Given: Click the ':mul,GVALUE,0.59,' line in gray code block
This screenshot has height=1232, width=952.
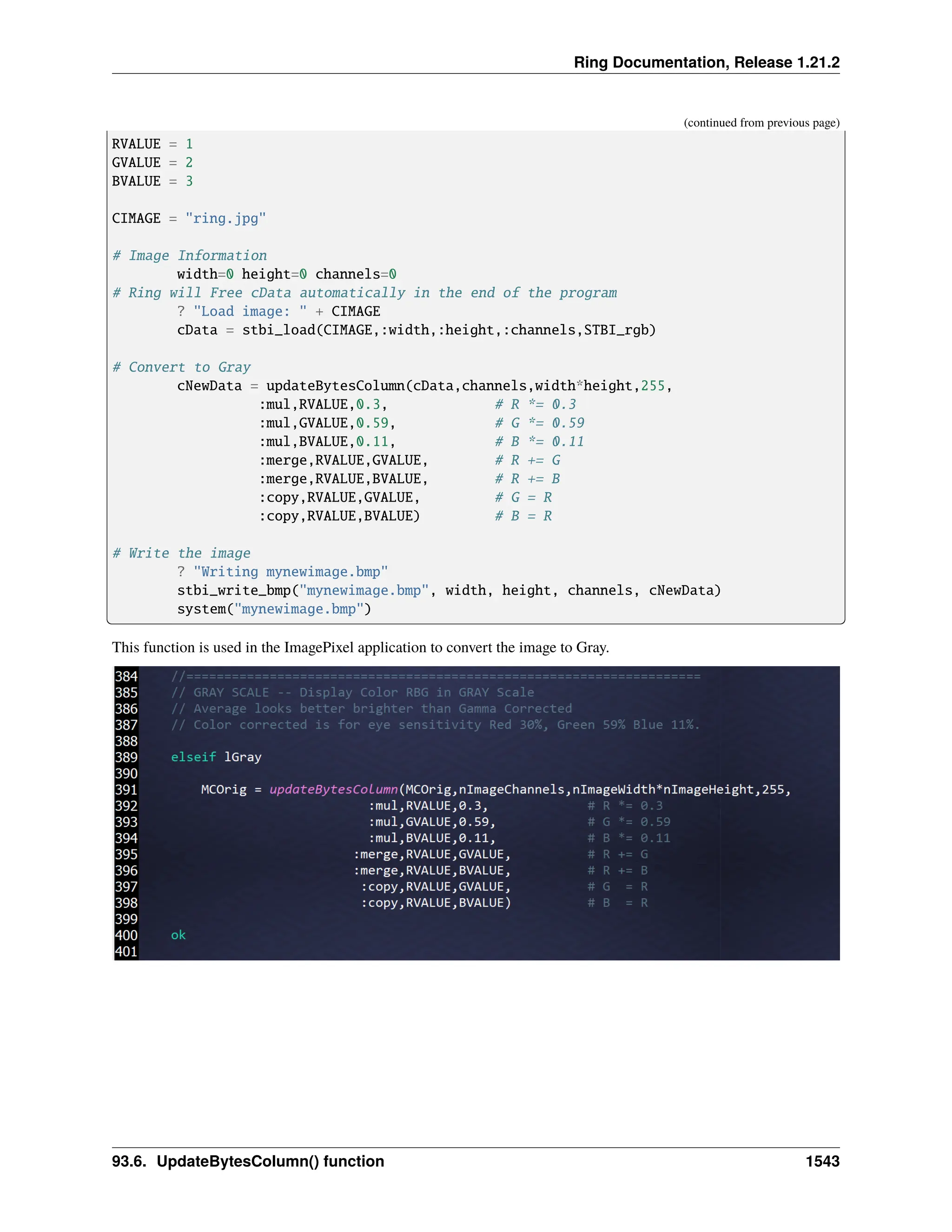Looking at the screenshot, I should 327,423.
